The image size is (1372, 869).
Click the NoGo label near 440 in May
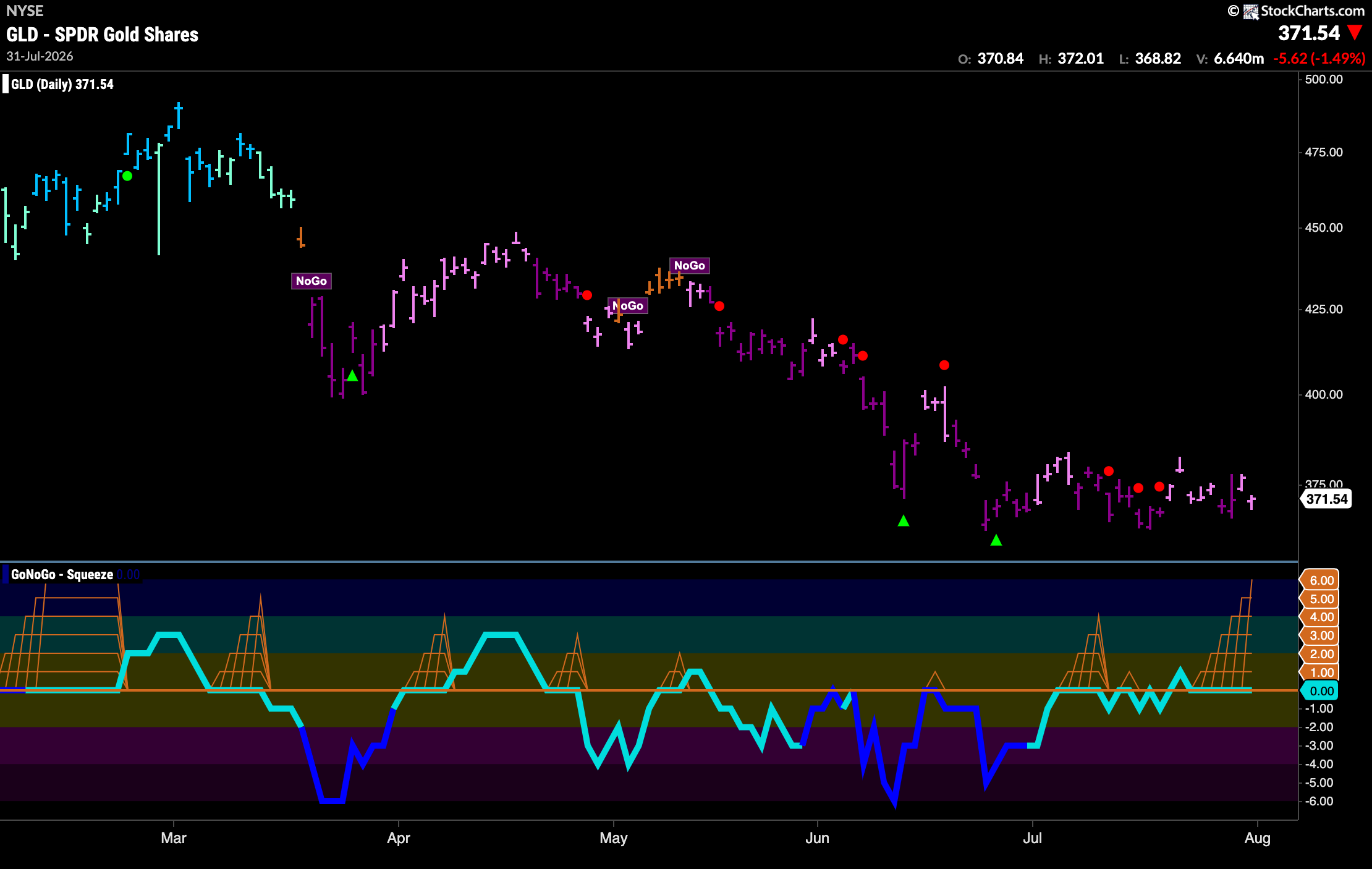[690, 266]
